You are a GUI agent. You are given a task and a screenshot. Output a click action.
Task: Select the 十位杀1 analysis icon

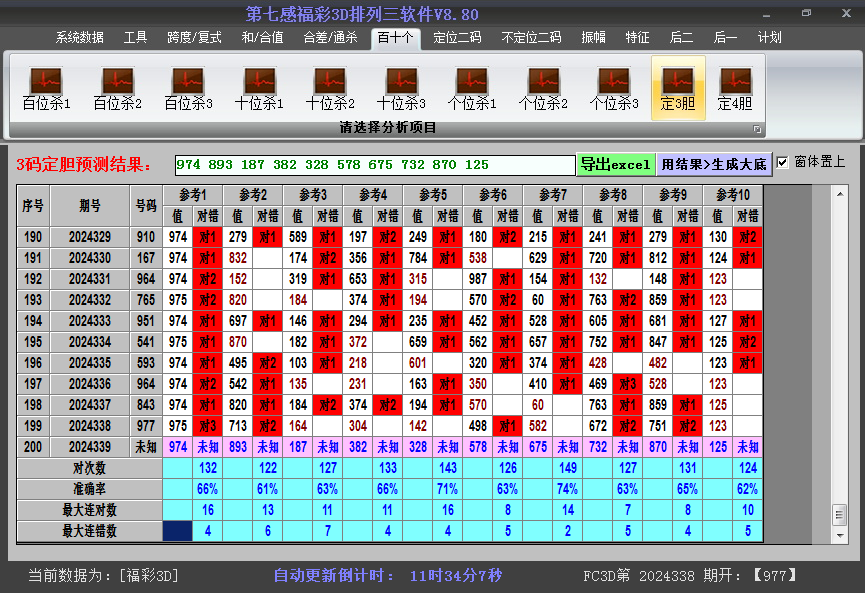[259, 89]
